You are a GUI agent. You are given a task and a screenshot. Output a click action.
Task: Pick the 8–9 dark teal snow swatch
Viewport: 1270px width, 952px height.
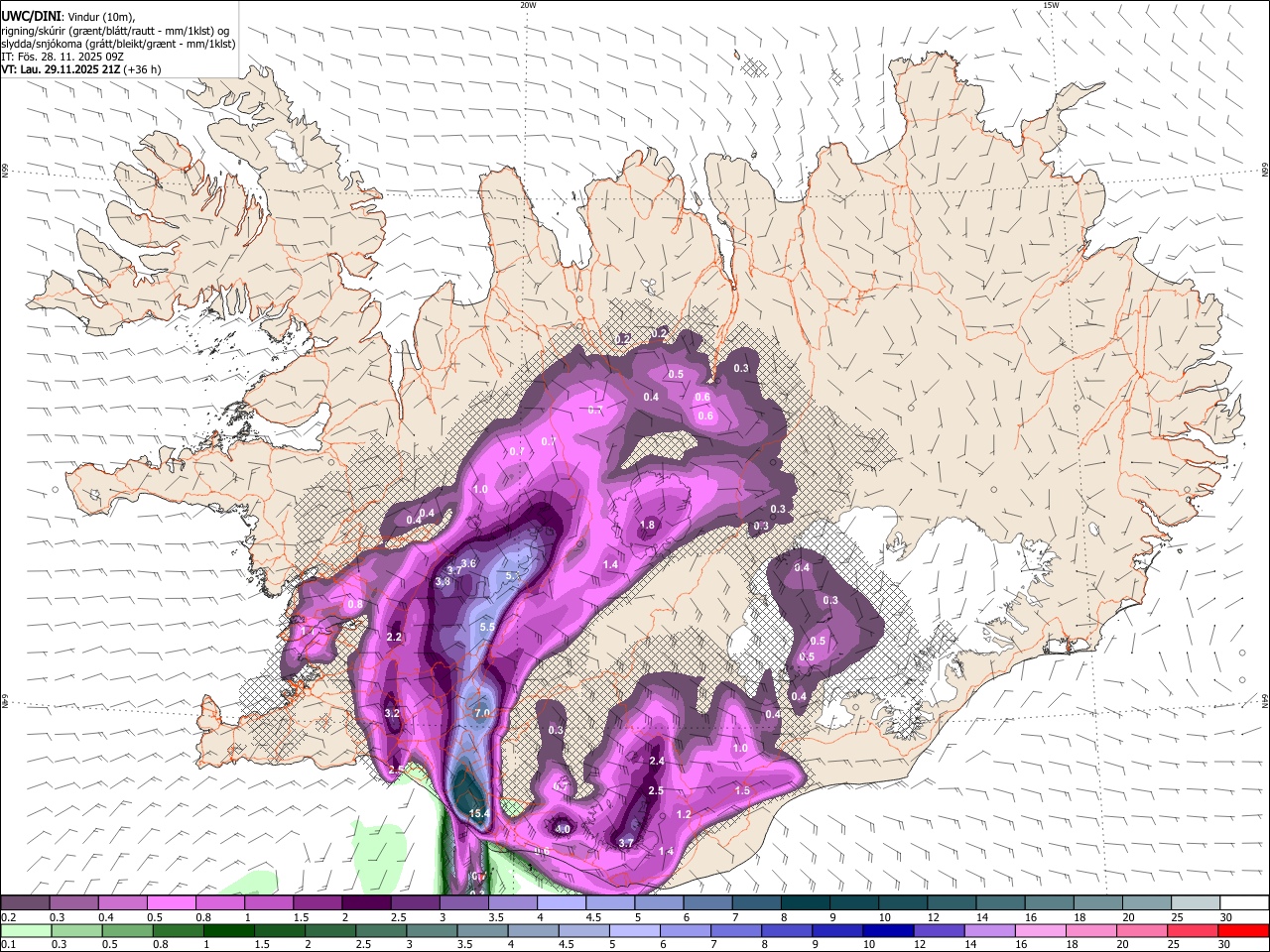pos(804,903)
